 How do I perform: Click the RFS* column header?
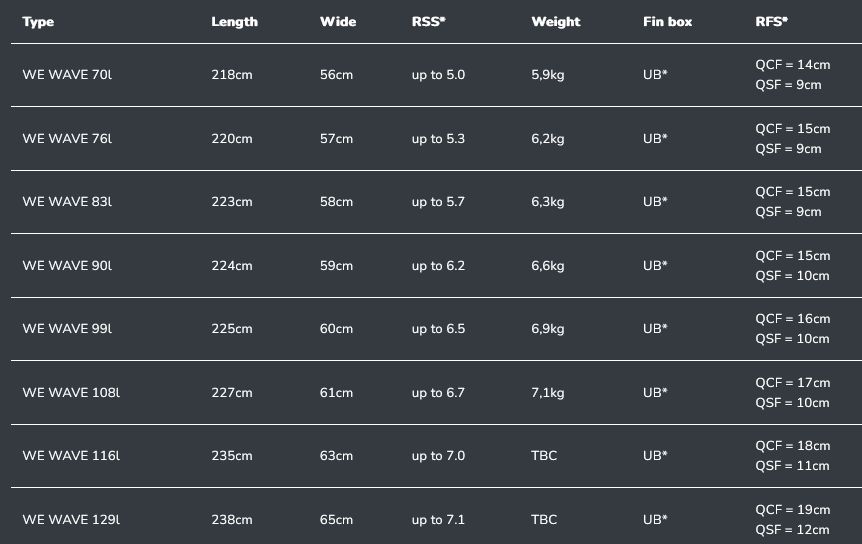[771, 21]
